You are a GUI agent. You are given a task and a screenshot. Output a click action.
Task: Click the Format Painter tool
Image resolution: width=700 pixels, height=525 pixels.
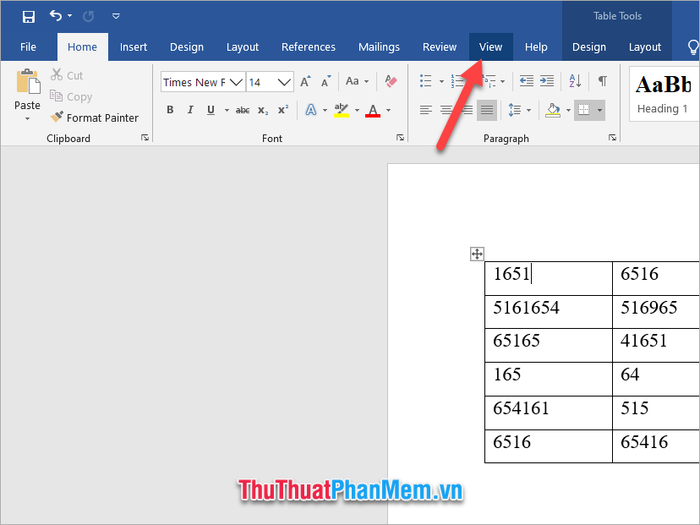pos(95,118)
